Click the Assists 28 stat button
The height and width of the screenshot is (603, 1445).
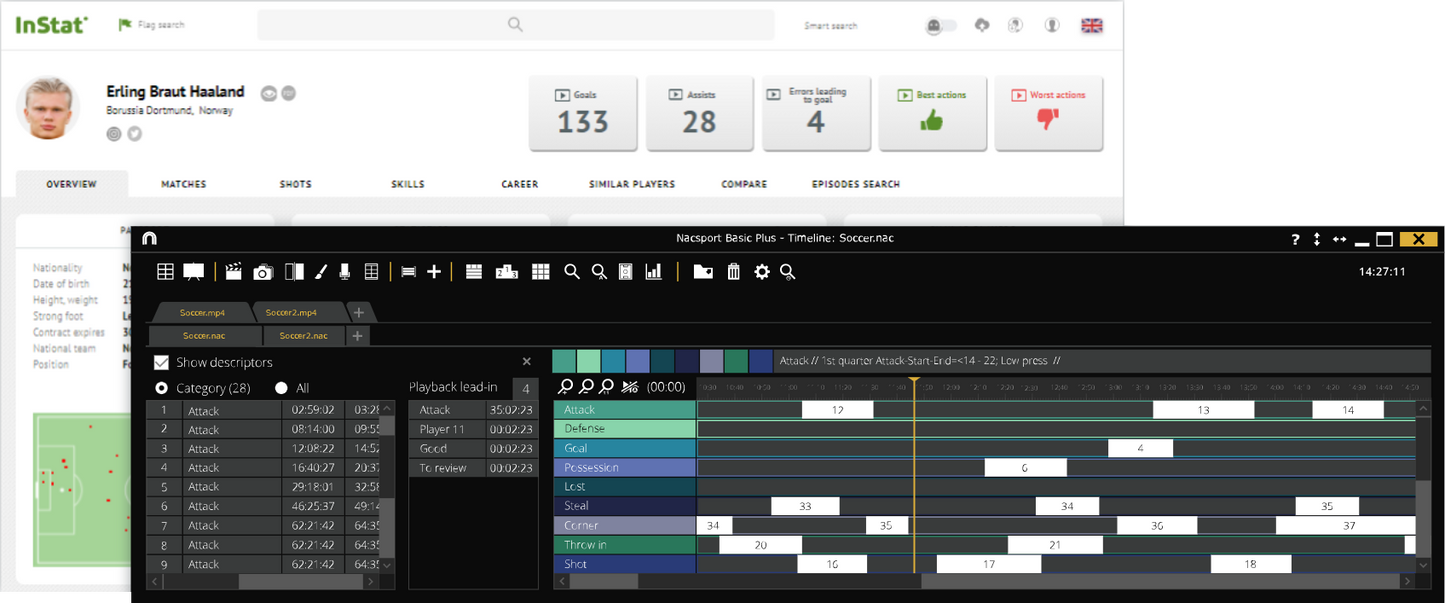699,114
